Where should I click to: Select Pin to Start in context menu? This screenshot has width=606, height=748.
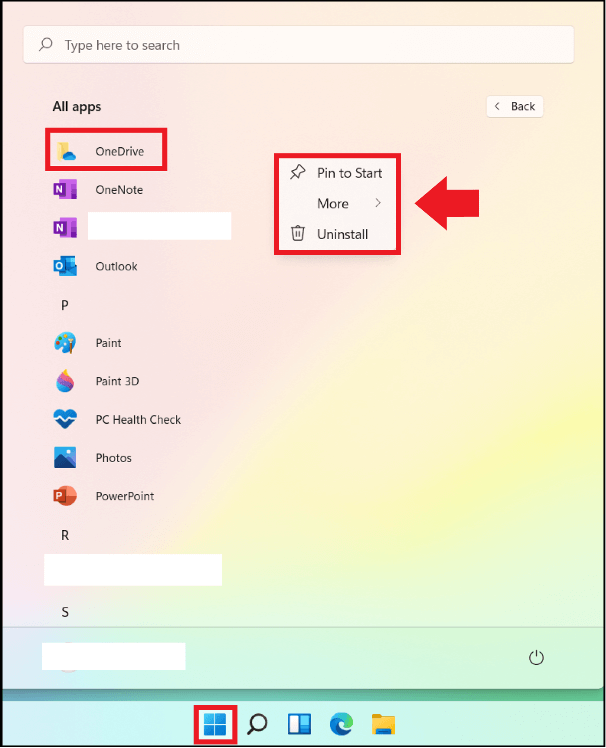[337, 173]
